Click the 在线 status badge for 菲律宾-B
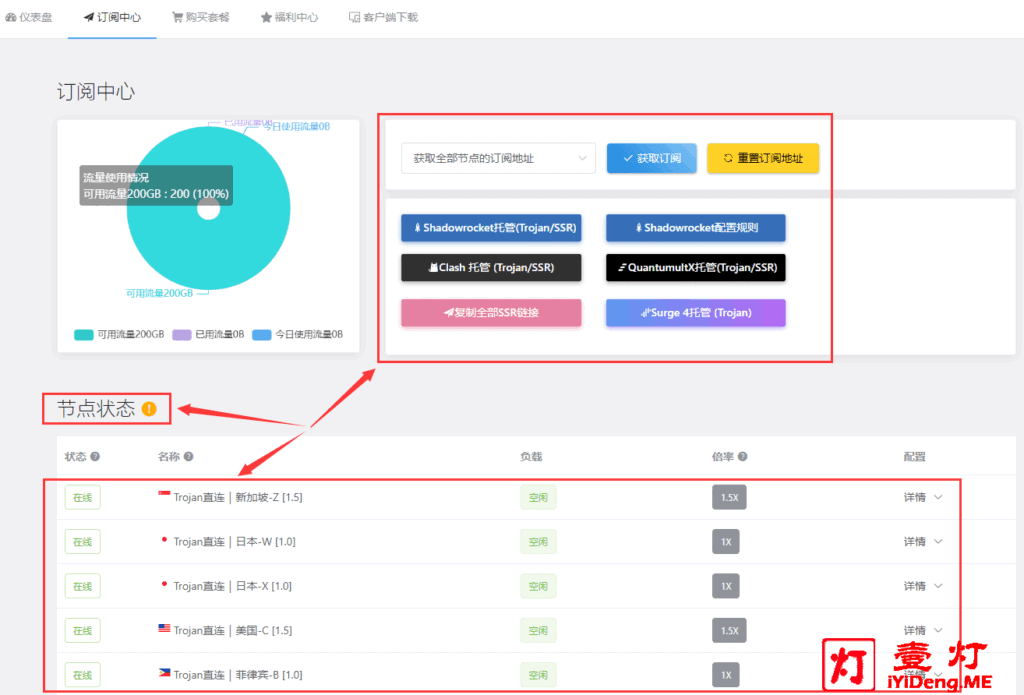The image size is (1024, 695). (82, 675)
